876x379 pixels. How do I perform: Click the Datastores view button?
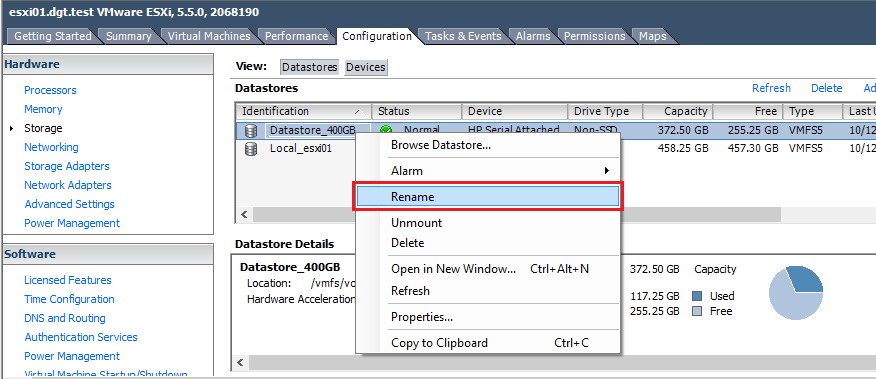(x=310, y=67)
